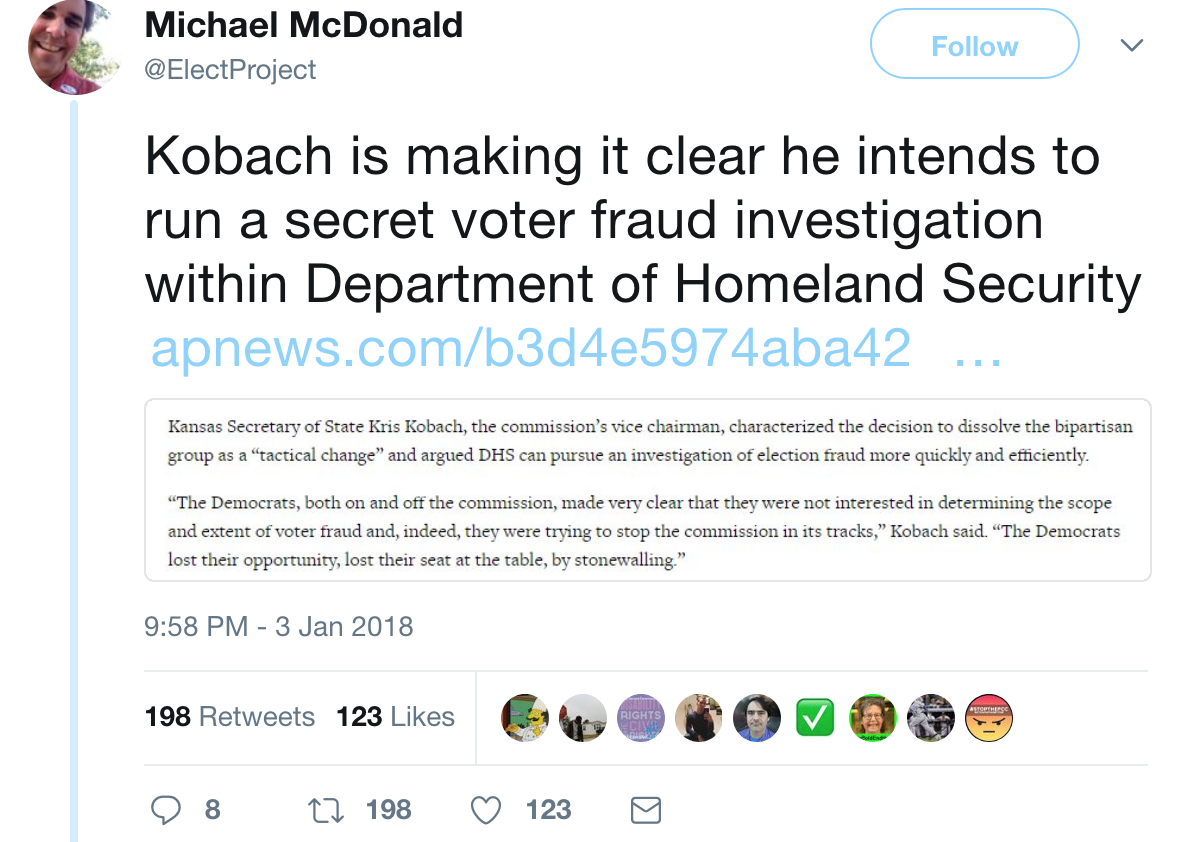Viewport: 1202px width, 842px height.
Task: View the list of 123 Likes
Action: (x=396, y=717)
